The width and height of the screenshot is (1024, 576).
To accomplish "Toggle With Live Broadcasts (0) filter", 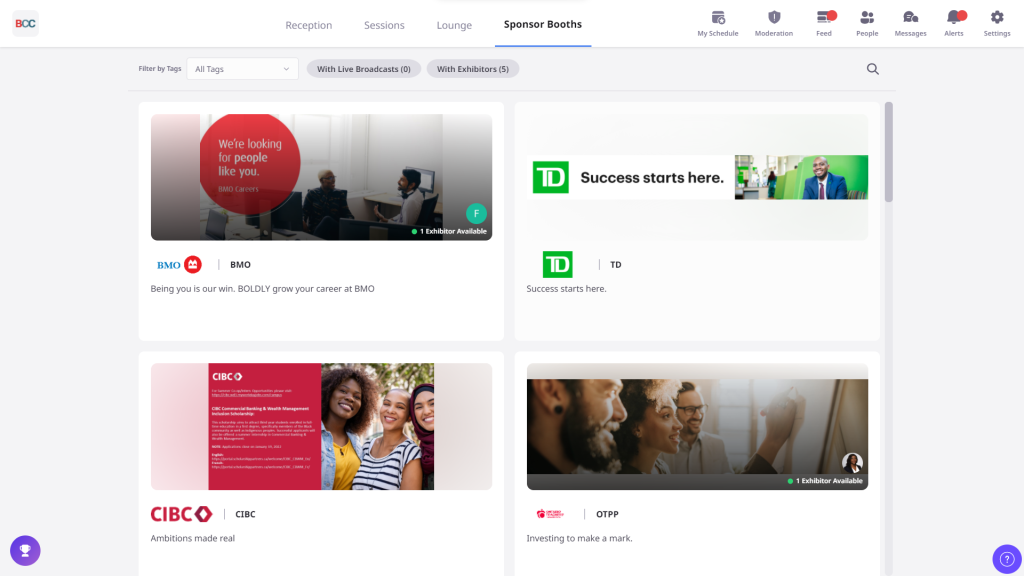I will tap(364, 69).
